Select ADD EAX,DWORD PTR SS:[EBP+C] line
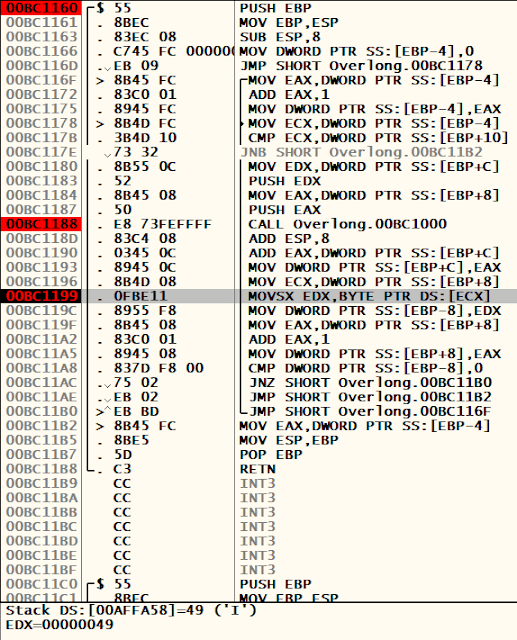This screenshot has width=517, height=640. (374, 253)
